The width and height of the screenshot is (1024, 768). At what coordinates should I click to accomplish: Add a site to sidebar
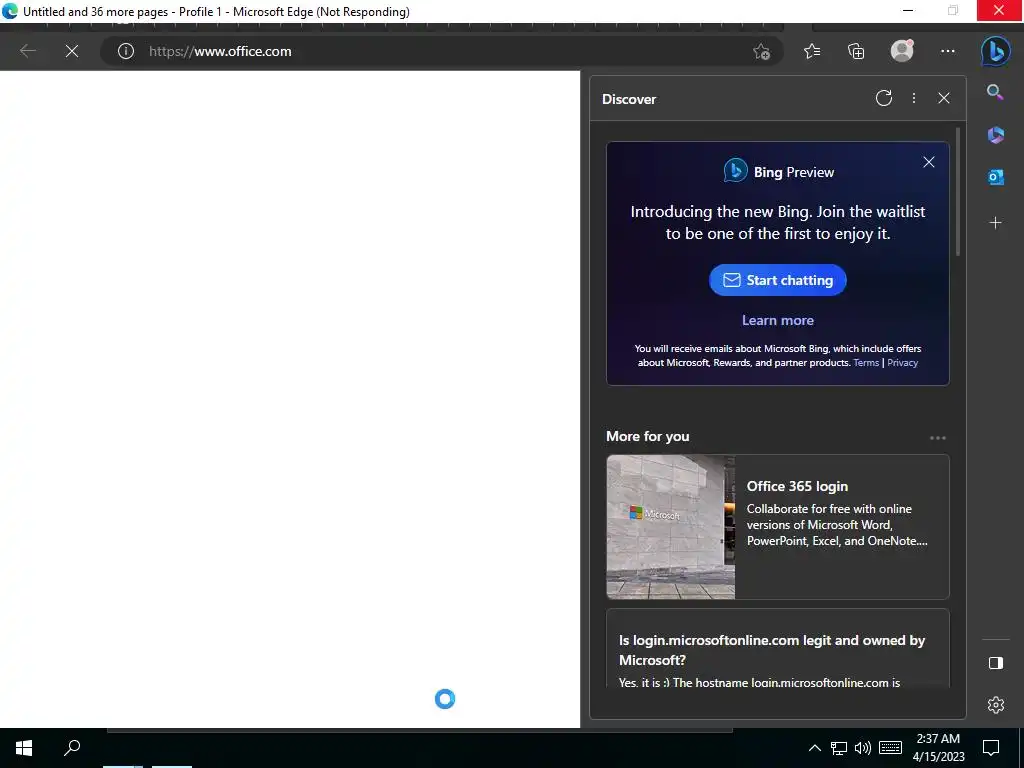coord(995,223)
